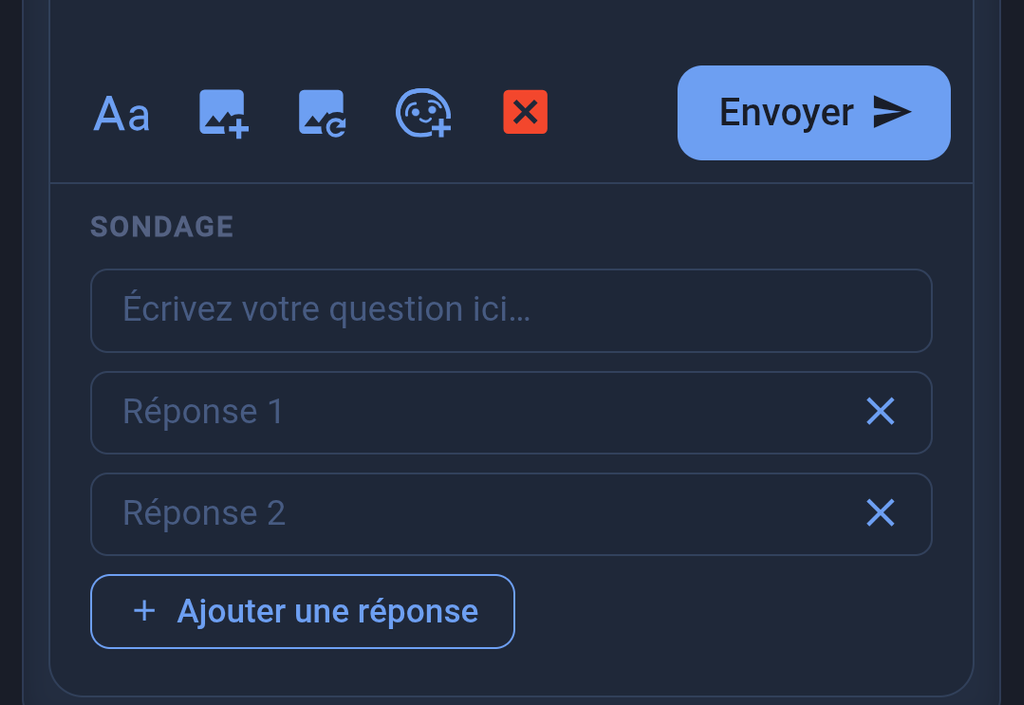This screenshot has width=1024, height=705.
Task: Click the paper plane send icon
Action: (x=892, y=112)
